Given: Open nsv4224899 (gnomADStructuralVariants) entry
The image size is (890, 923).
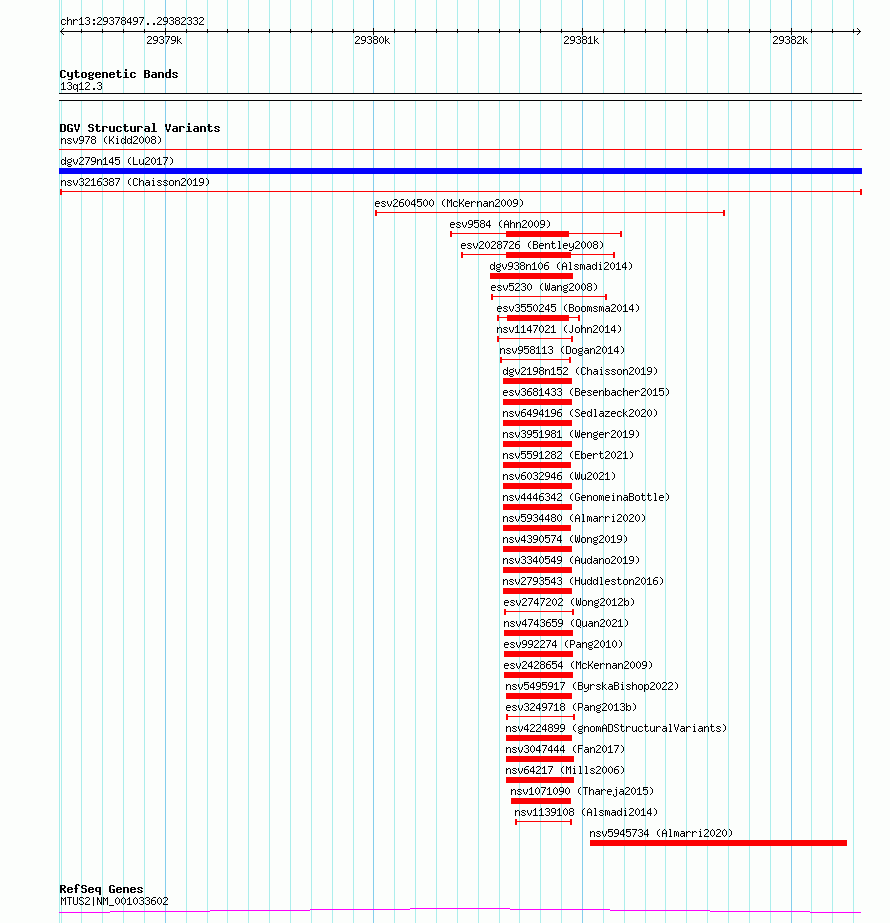Looking at the screenshot, I should point(616,728).
